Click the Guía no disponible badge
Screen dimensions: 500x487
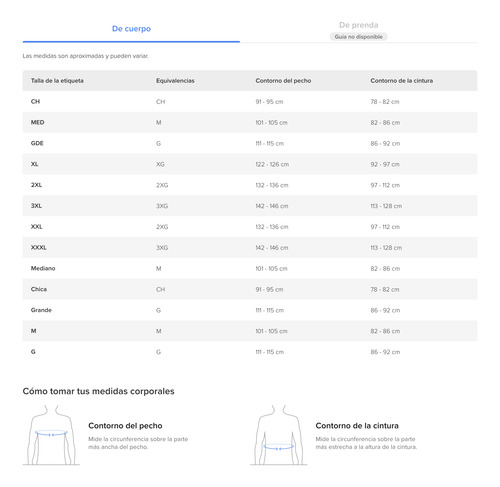(359, 37)
